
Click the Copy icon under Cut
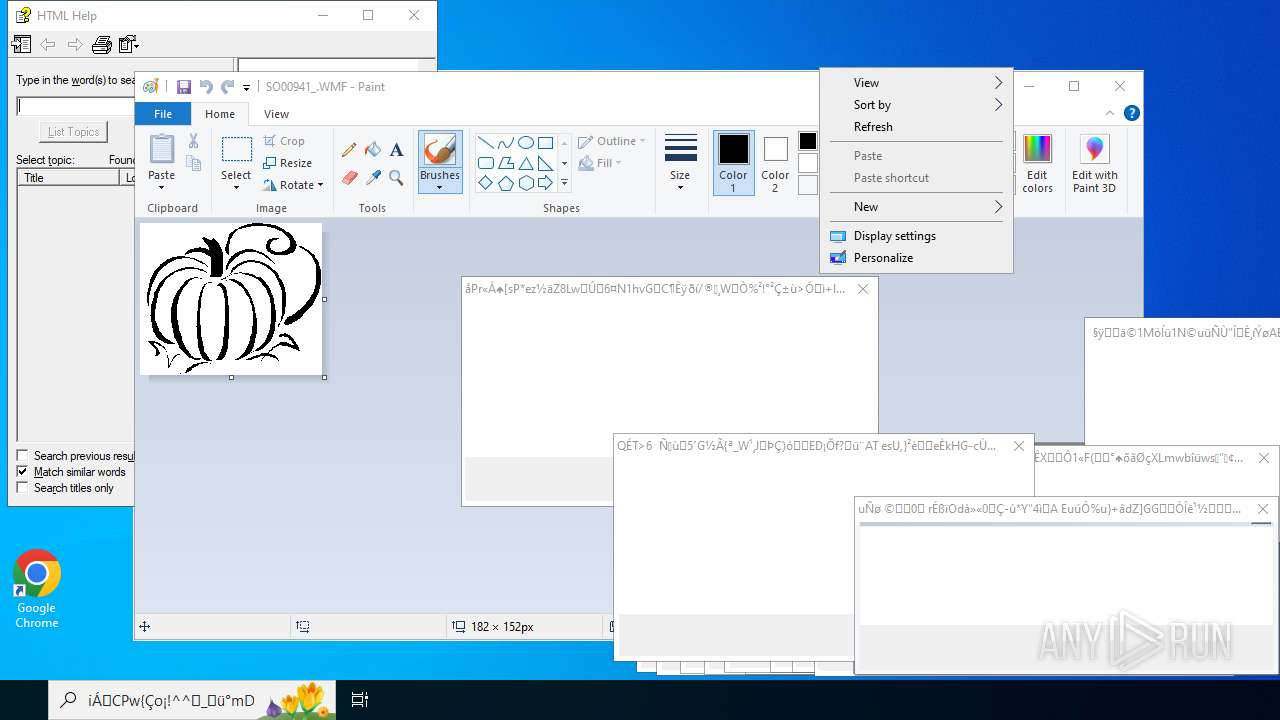pos(194,164)
